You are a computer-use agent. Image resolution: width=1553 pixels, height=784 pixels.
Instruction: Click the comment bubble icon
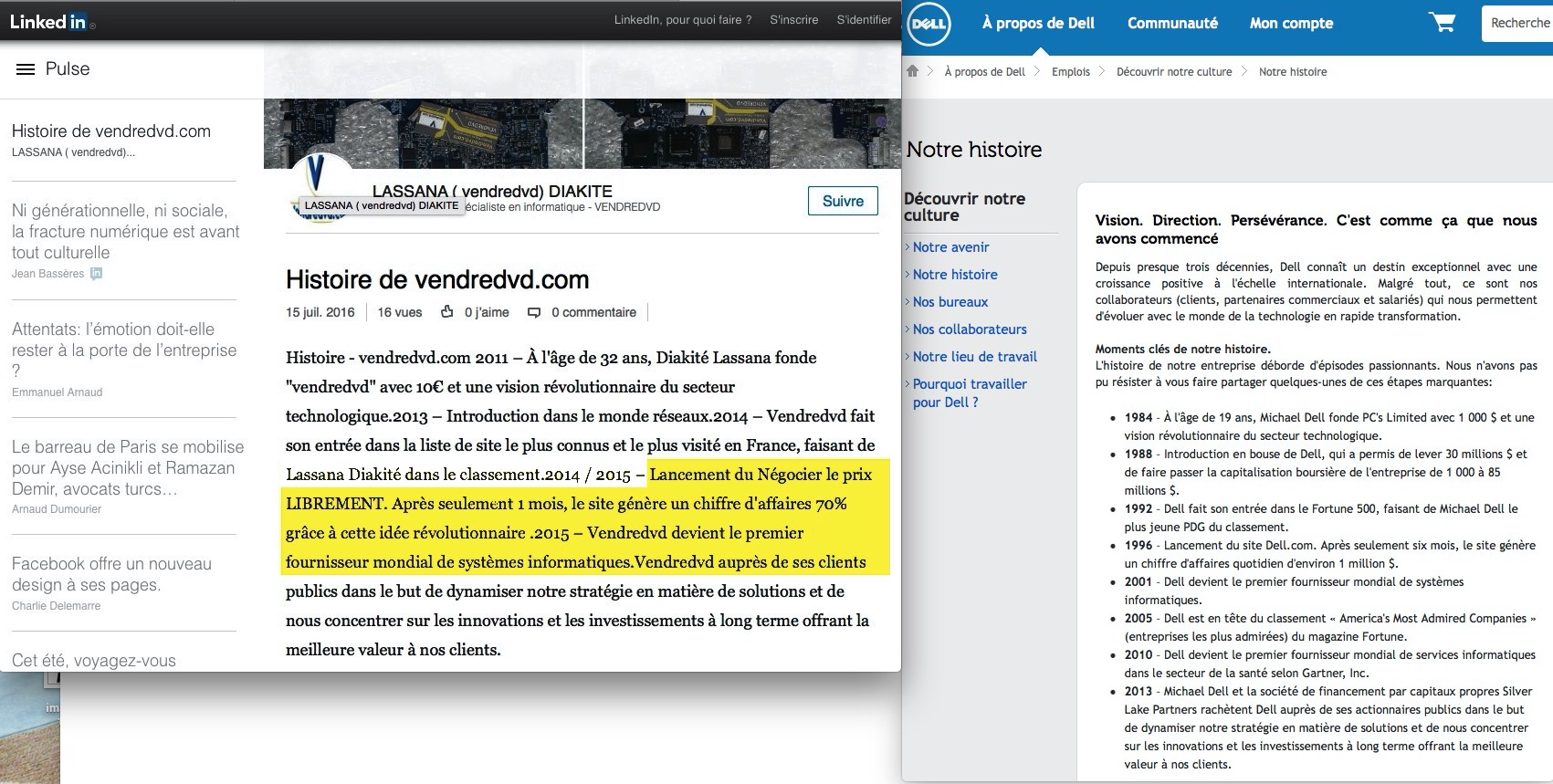click(534, 312)
